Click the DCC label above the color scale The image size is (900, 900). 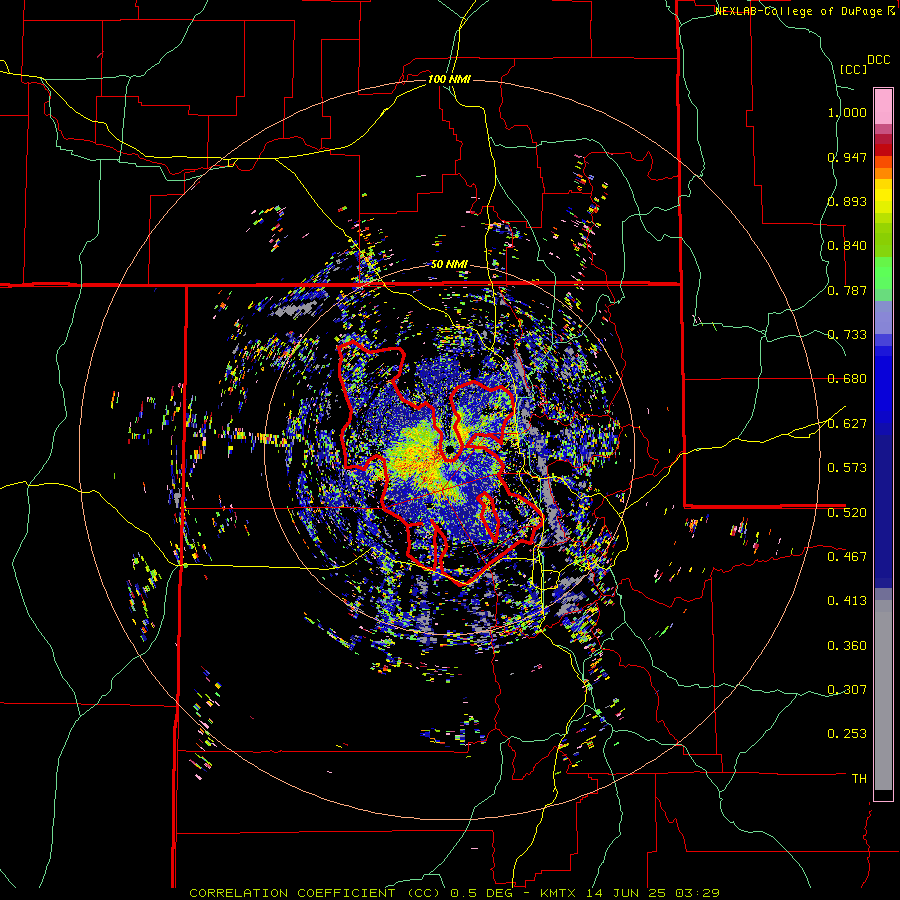[x=878, y=60]
